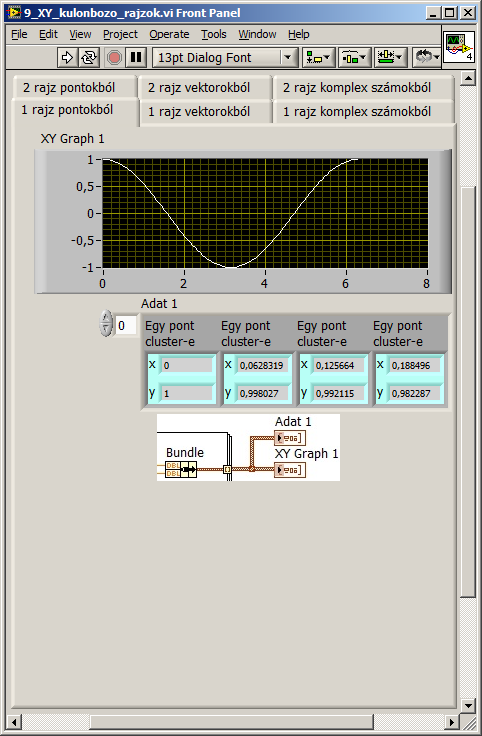Viewport: 482px width, 736px height.
Task: Open the Resize Objects tool
Action: point(390,58)
